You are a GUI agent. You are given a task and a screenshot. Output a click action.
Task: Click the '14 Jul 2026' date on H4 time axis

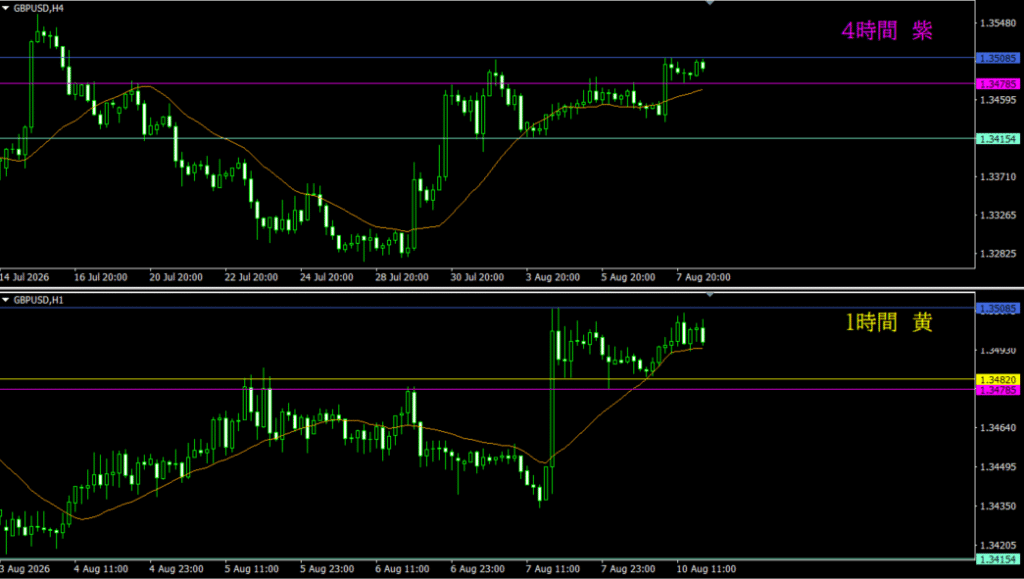click(25, 277)
